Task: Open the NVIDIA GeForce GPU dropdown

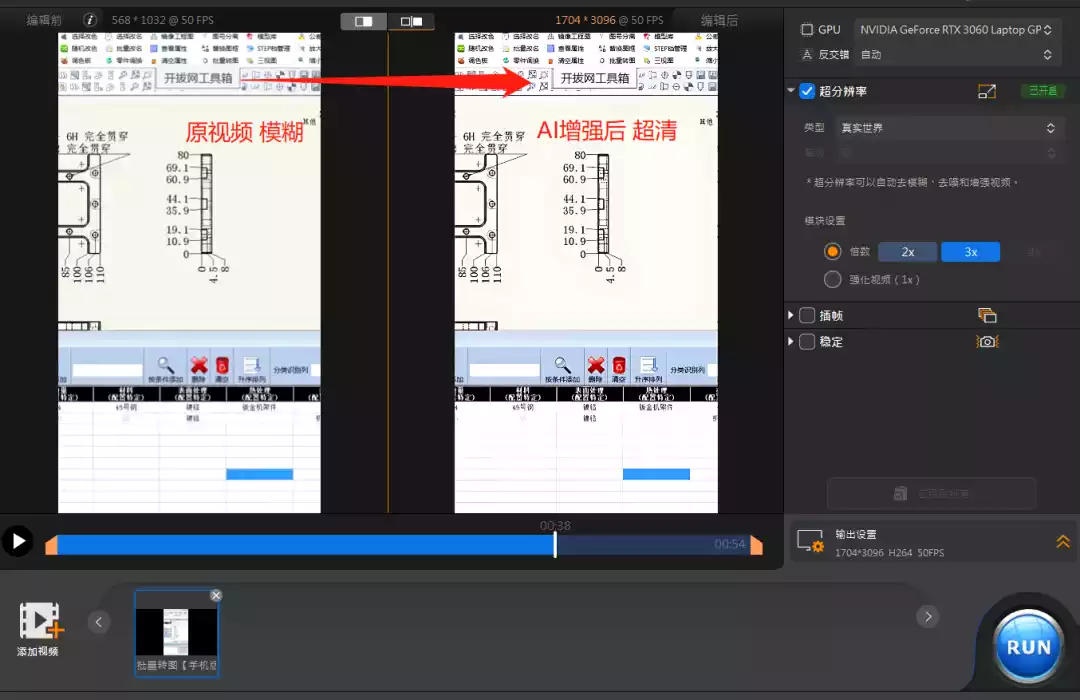Action: [956, 30]
